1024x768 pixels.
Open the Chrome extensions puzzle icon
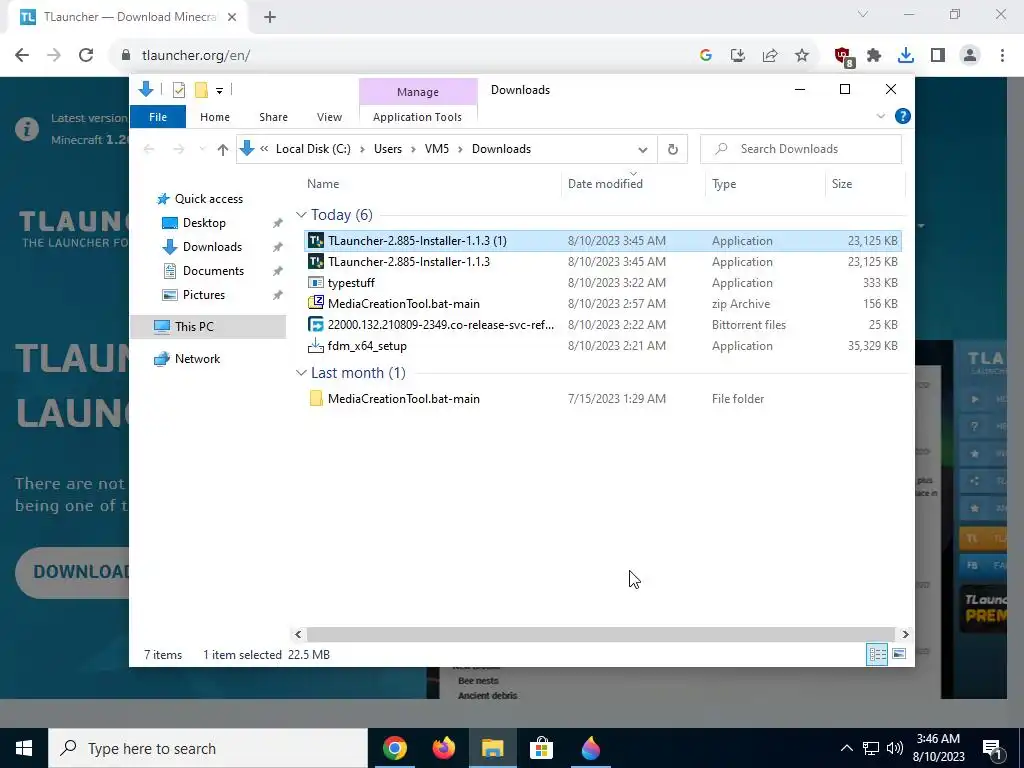coord(874,56)
